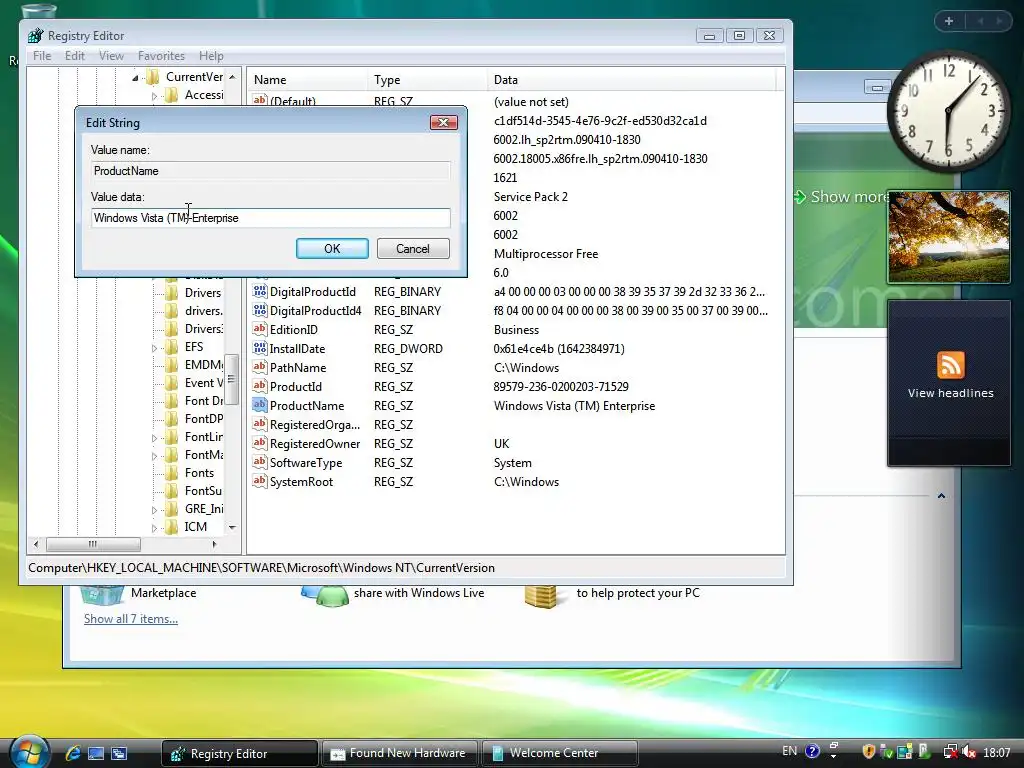Click the EN language bar indicator
This screenshot has width=1024, height=768.
[790, 751]
